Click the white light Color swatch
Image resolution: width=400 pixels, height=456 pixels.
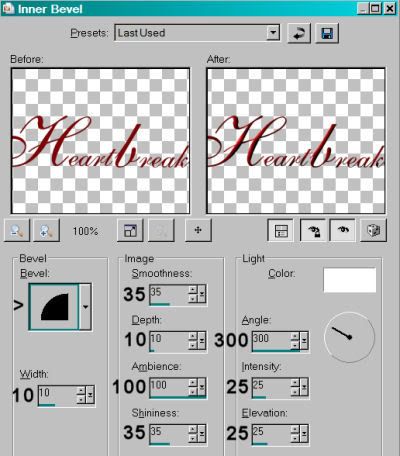click(350, 280)
